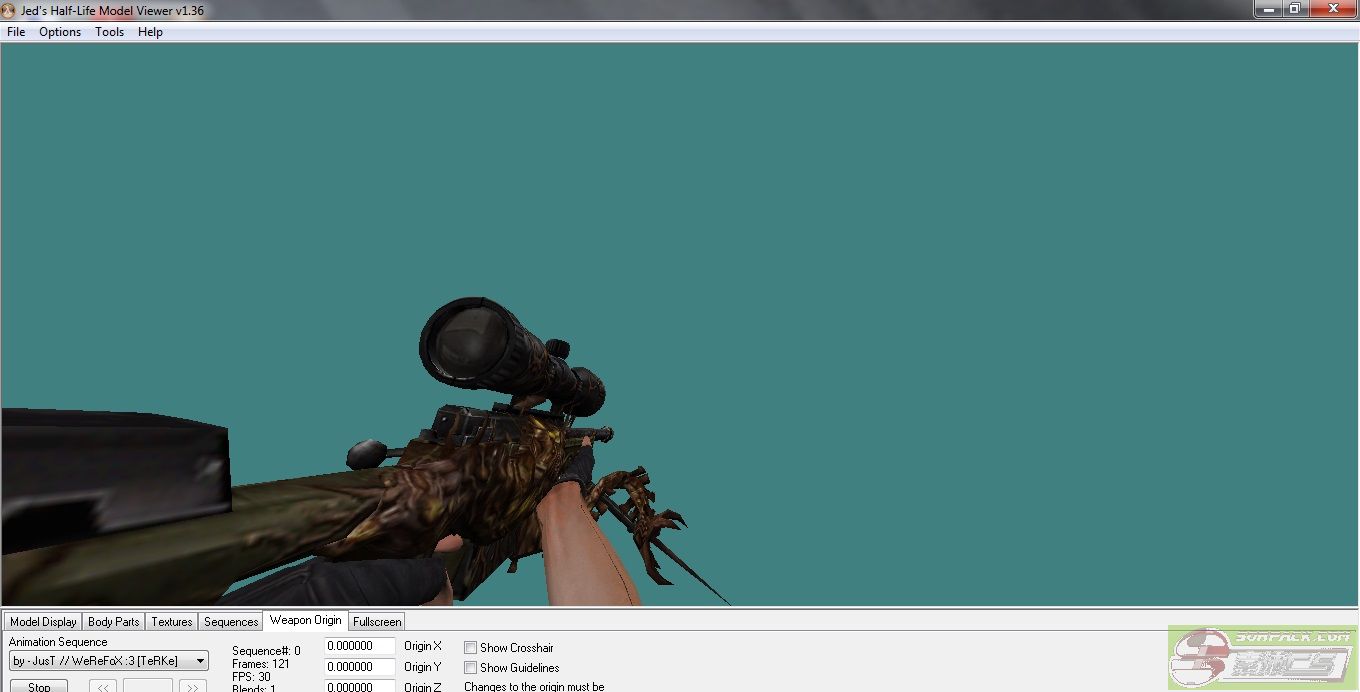Minimize the Model Viewer window
This screenshot has height=692, width=1360.
click(1268, 8)
